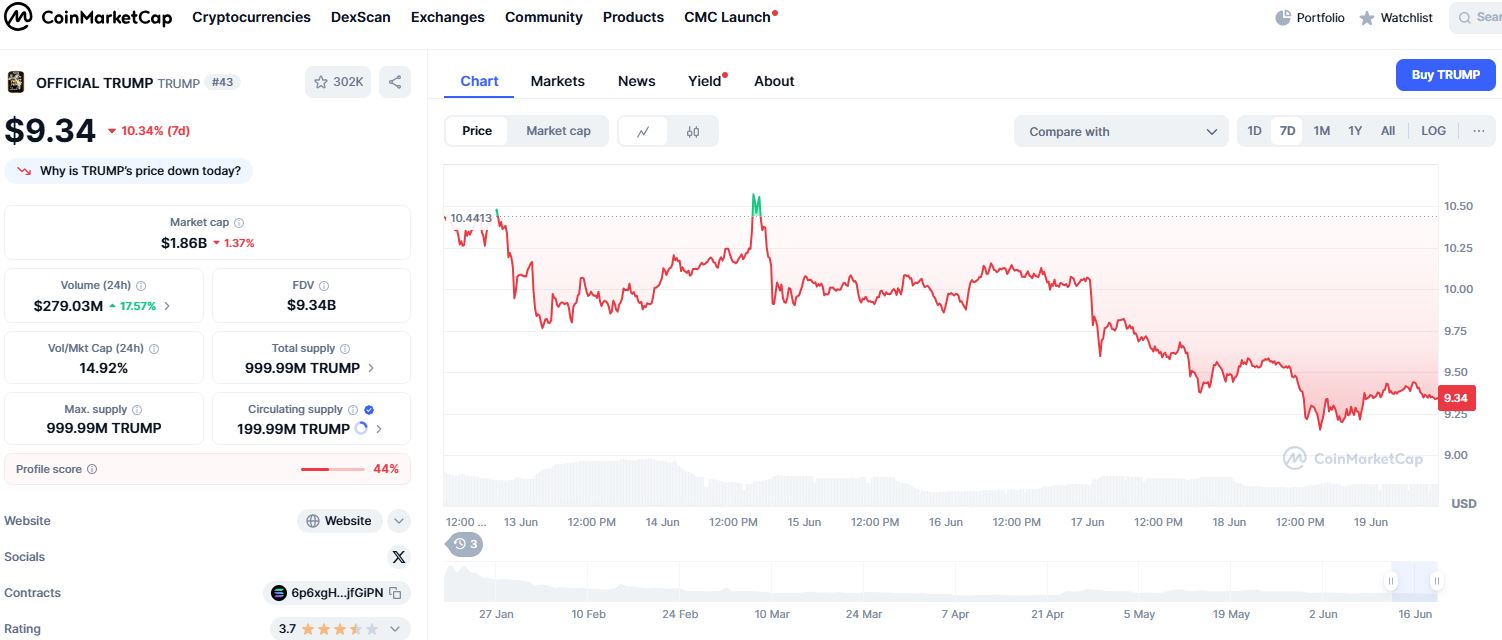This screenshot has height=640, width=1502.
Task: Click the Profile score progress bar
Action: pos(333,469)
